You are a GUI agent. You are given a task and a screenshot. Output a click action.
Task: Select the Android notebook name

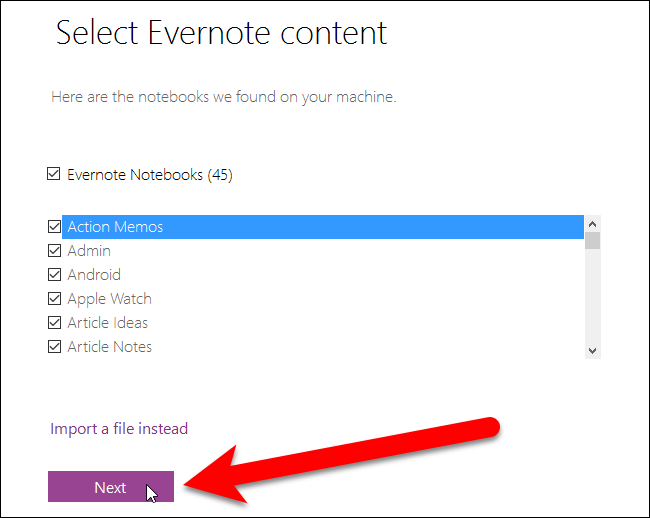[94, 275]
